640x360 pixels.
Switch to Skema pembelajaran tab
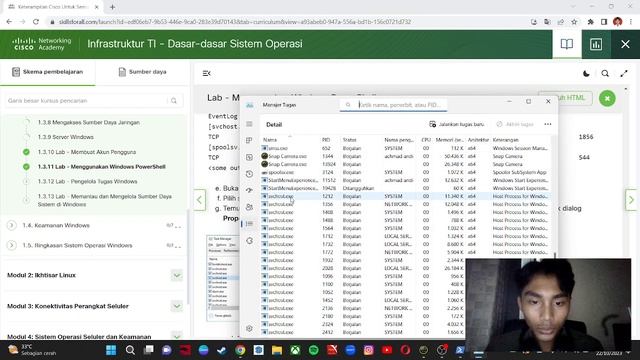tap(48, 72)
